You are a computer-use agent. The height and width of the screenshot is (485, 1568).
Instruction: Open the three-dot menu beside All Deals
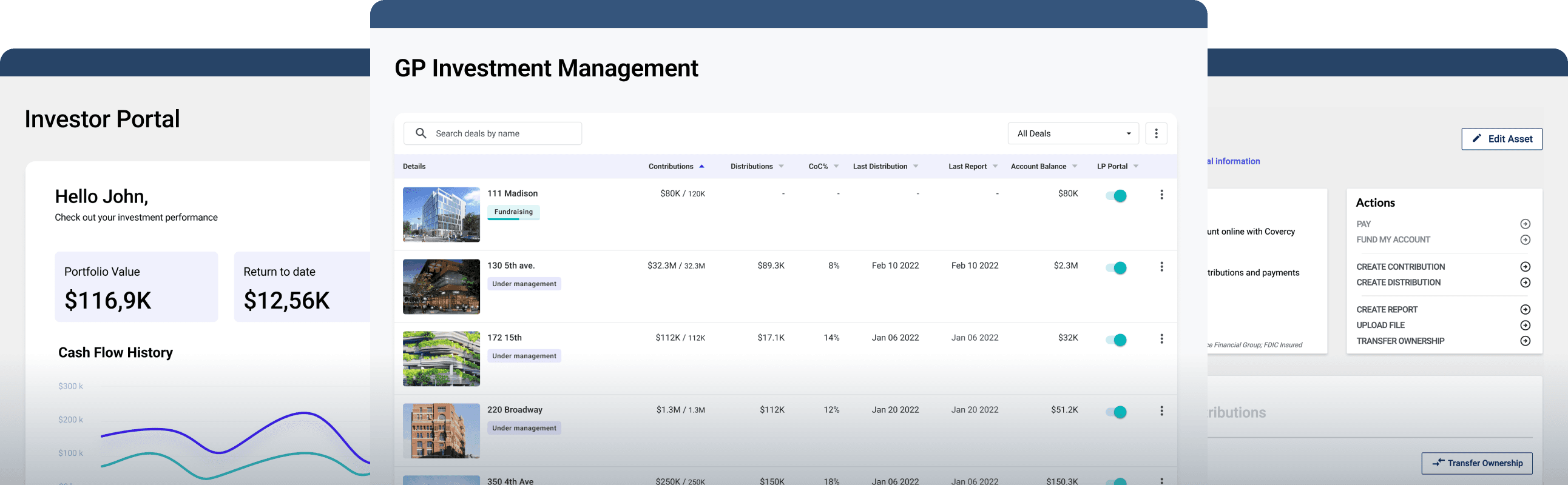click(x=1156, y=133)
